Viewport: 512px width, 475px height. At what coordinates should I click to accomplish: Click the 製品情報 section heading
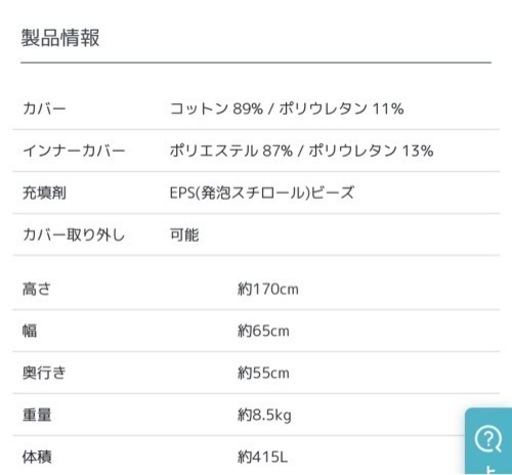click(60, 37)
